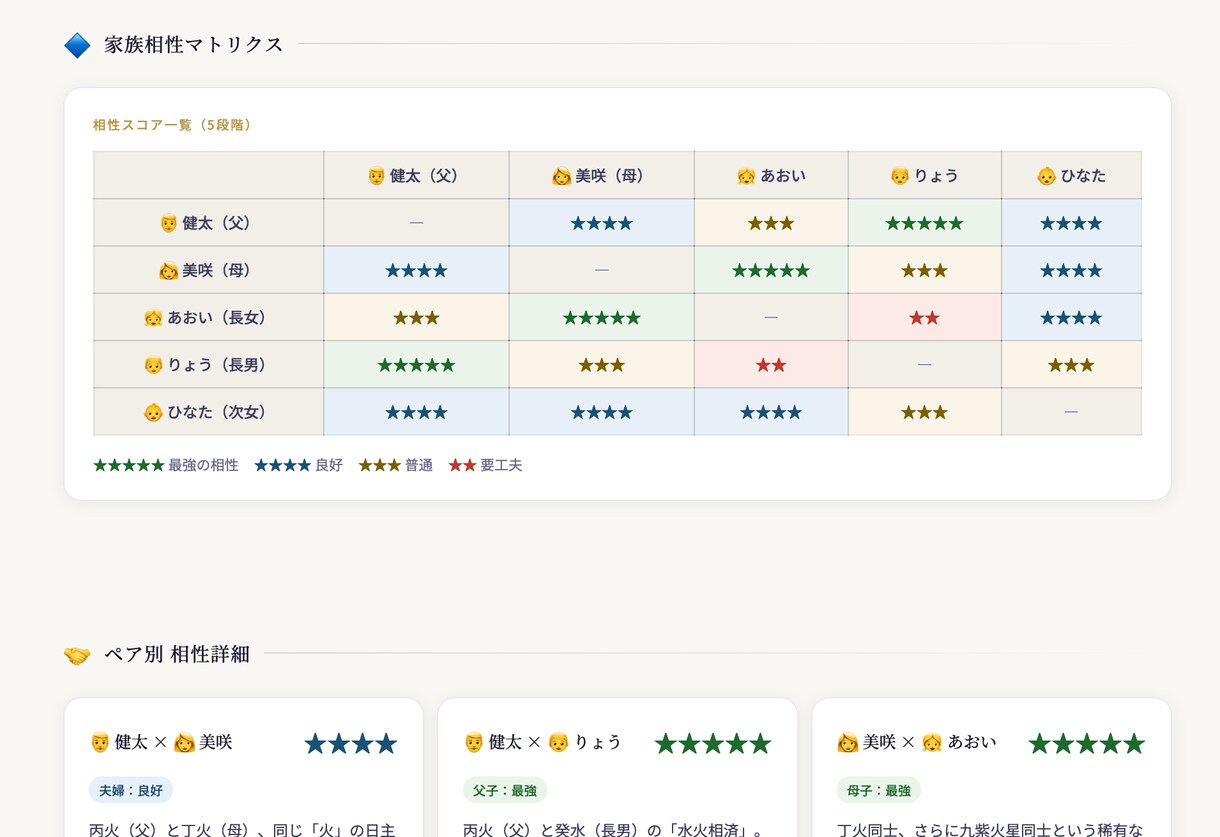1220x837 pixels.
Task: Click the りょう row, あおい column two-star cell
Action: tap(771, 365)
